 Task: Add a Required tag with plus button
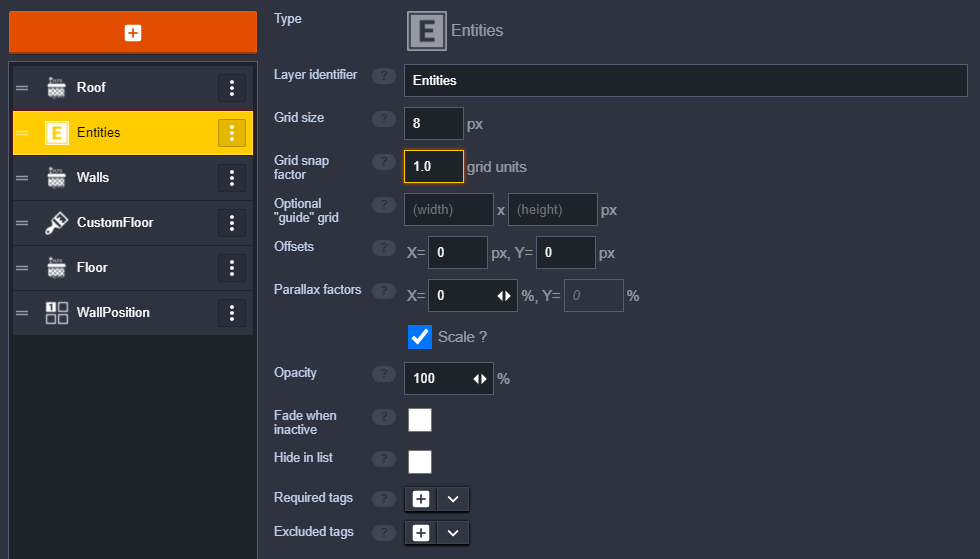tap(421, 499)
